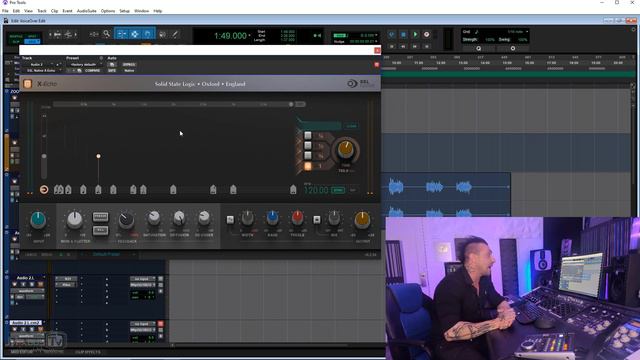This screenshot has height=360, width=640.
Task: Select the Scrubber speaker tool
Action: pyautogui.click(x=162, y=34)
